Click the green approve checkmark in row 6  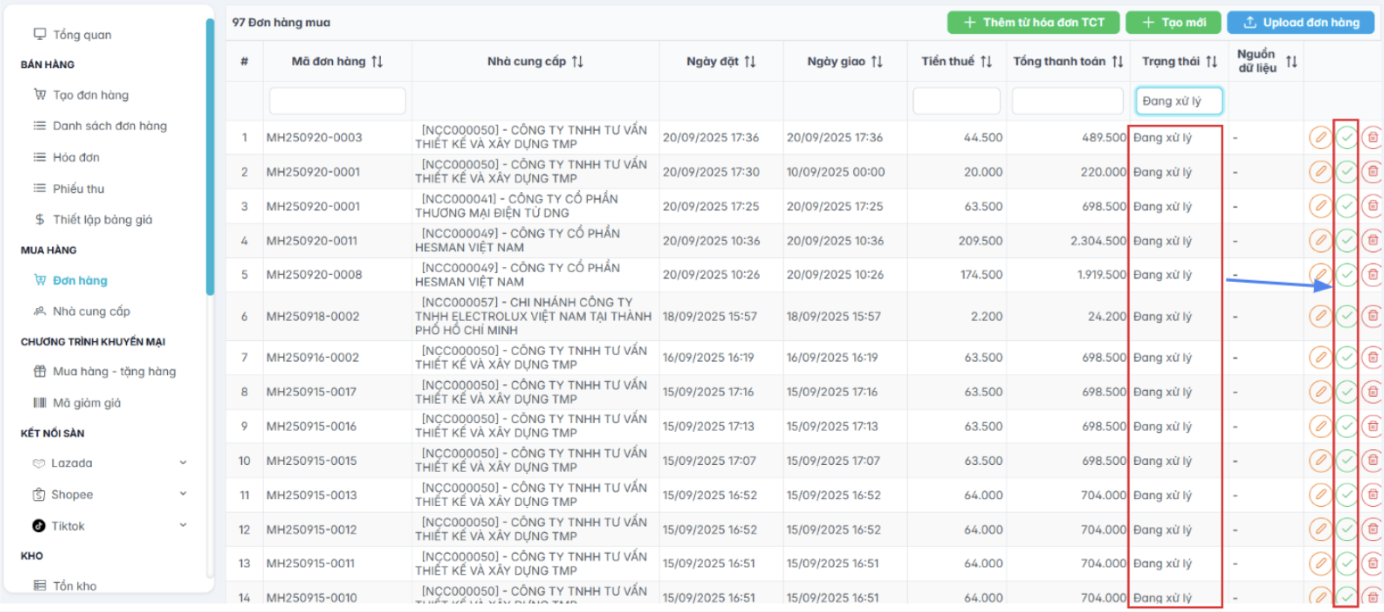[1347, 316]
